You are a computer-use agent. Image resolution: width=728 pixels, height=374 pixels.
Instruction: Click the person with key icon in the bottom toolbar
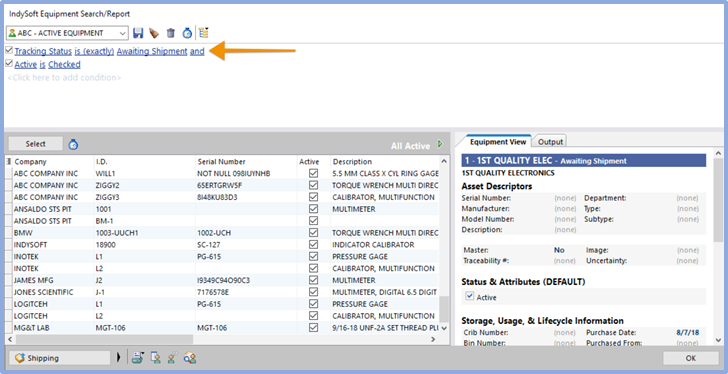172,358
